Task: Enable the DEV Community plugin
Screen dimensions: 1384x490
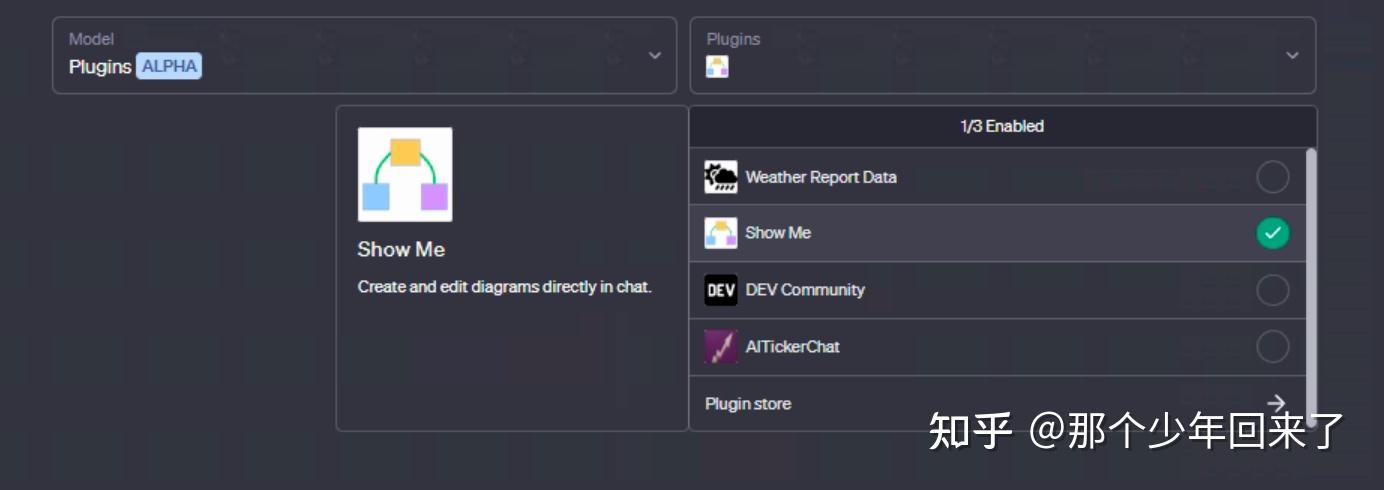Action: click(x=1272, y=290)
